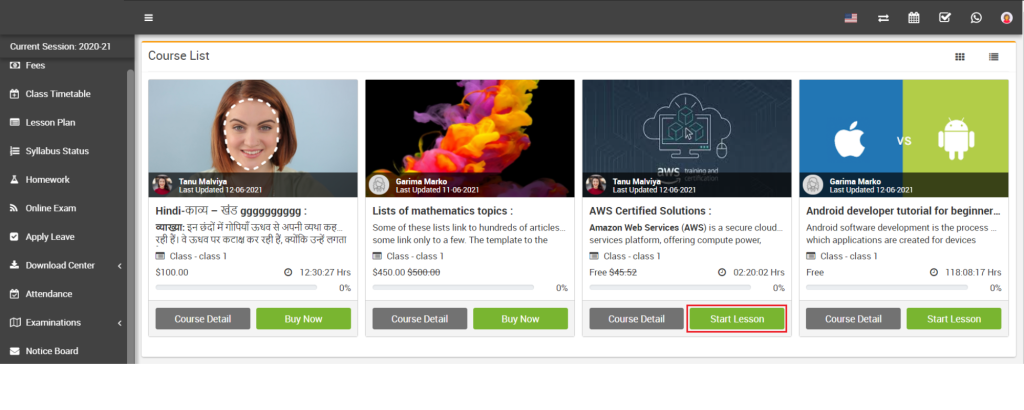The width and height of the screenshot is (1024, 410).
Task: Buy Now the mathematics topics course
Action: coord(520,319)
